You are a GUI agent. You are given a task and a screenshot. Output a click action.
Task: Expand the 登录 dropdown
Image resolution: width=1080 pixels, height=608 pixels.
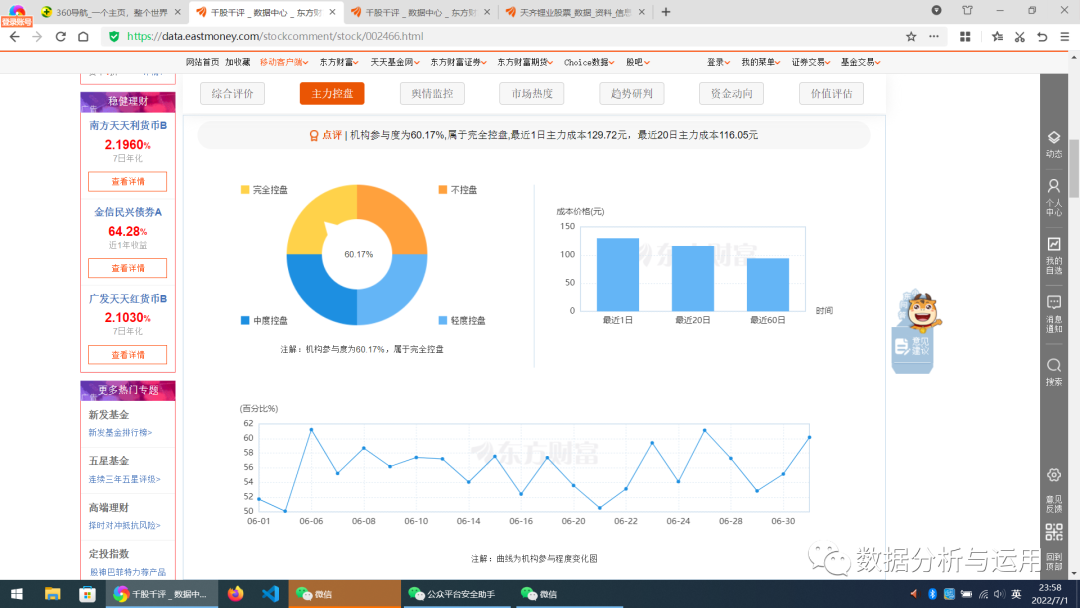[x=718, y=62]
